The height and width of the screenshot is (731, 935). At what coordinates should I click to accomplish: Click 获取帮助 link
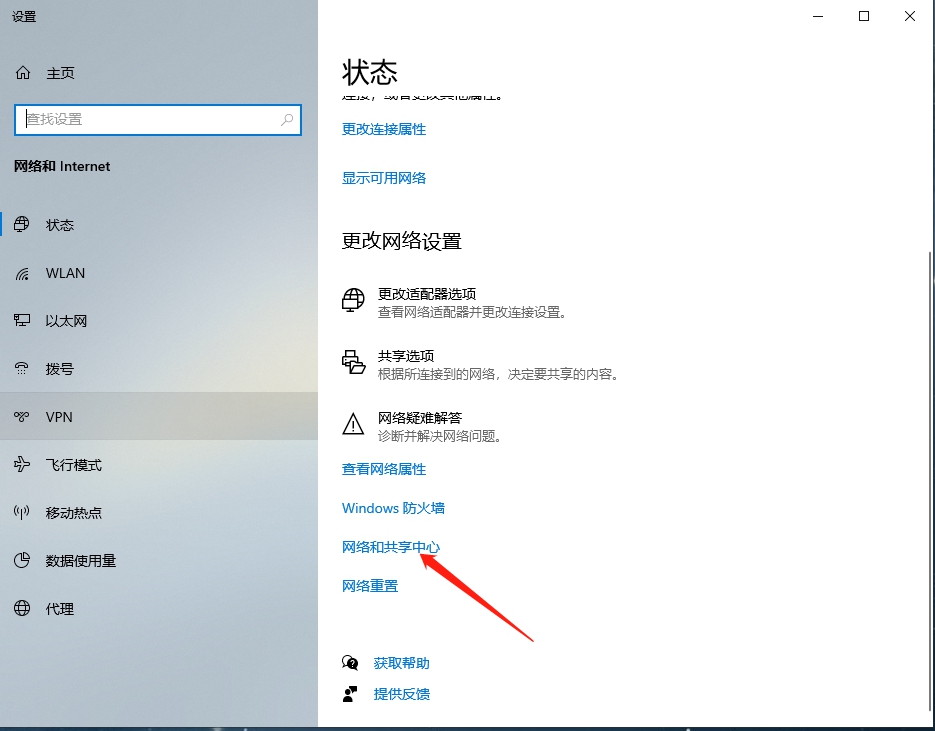(401, 663)
